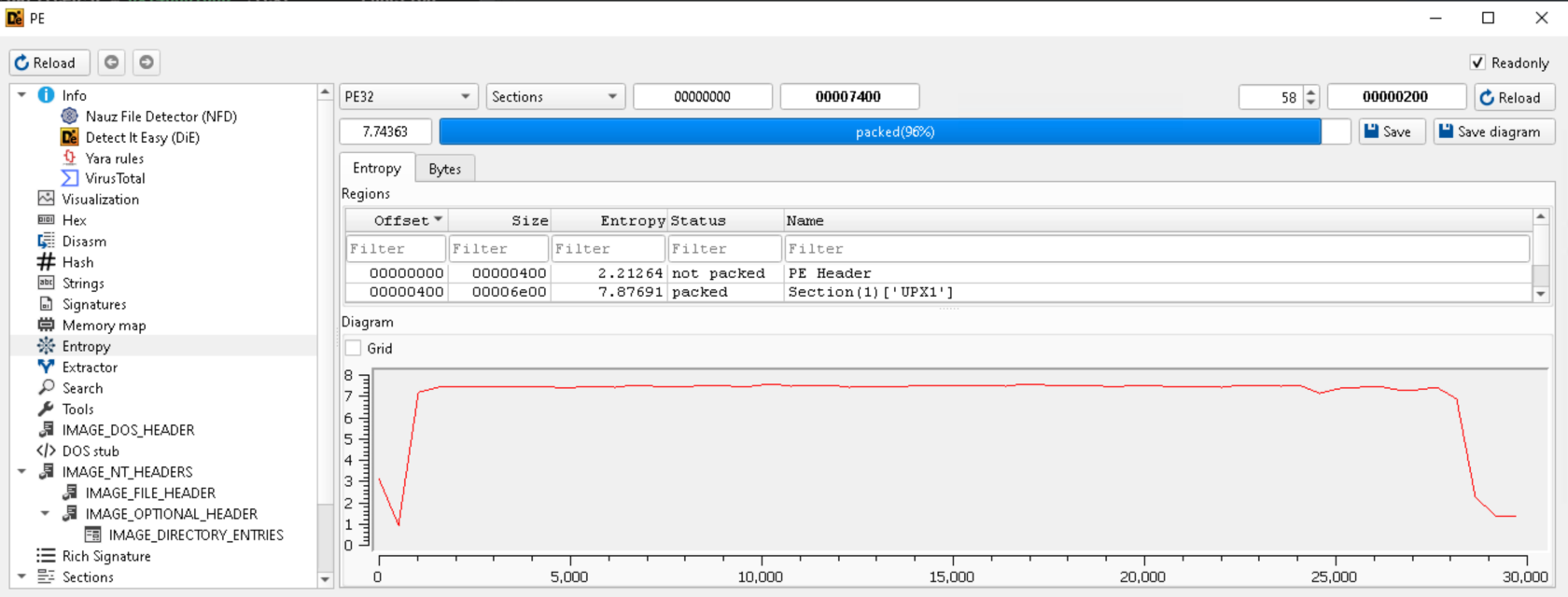Click the packed(96%) progress bar

click(894, 132)
